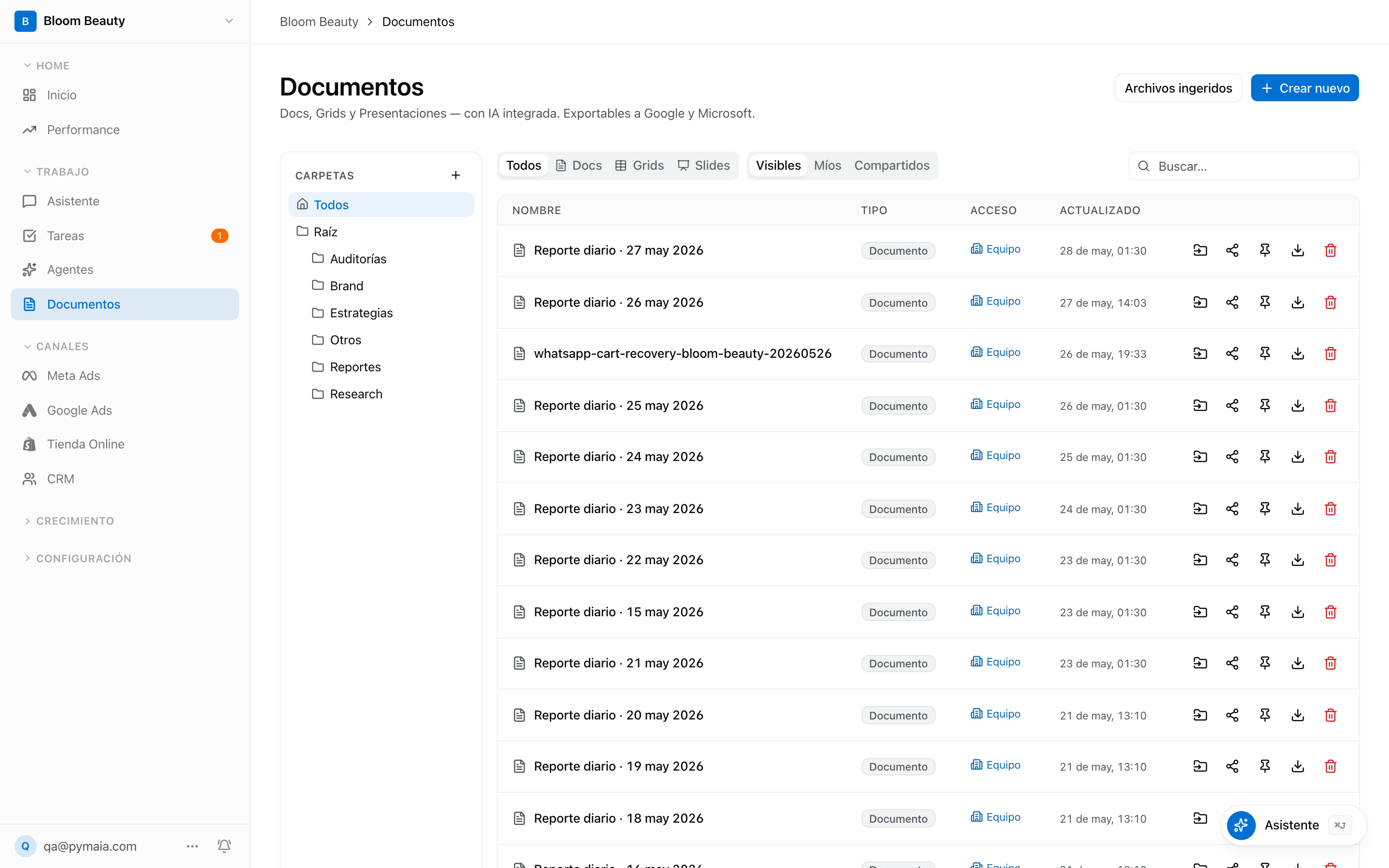The height and width of the screenshot is (868, 1389).
Task: Open Tienda Online channel
Action: tap(124, 444)
